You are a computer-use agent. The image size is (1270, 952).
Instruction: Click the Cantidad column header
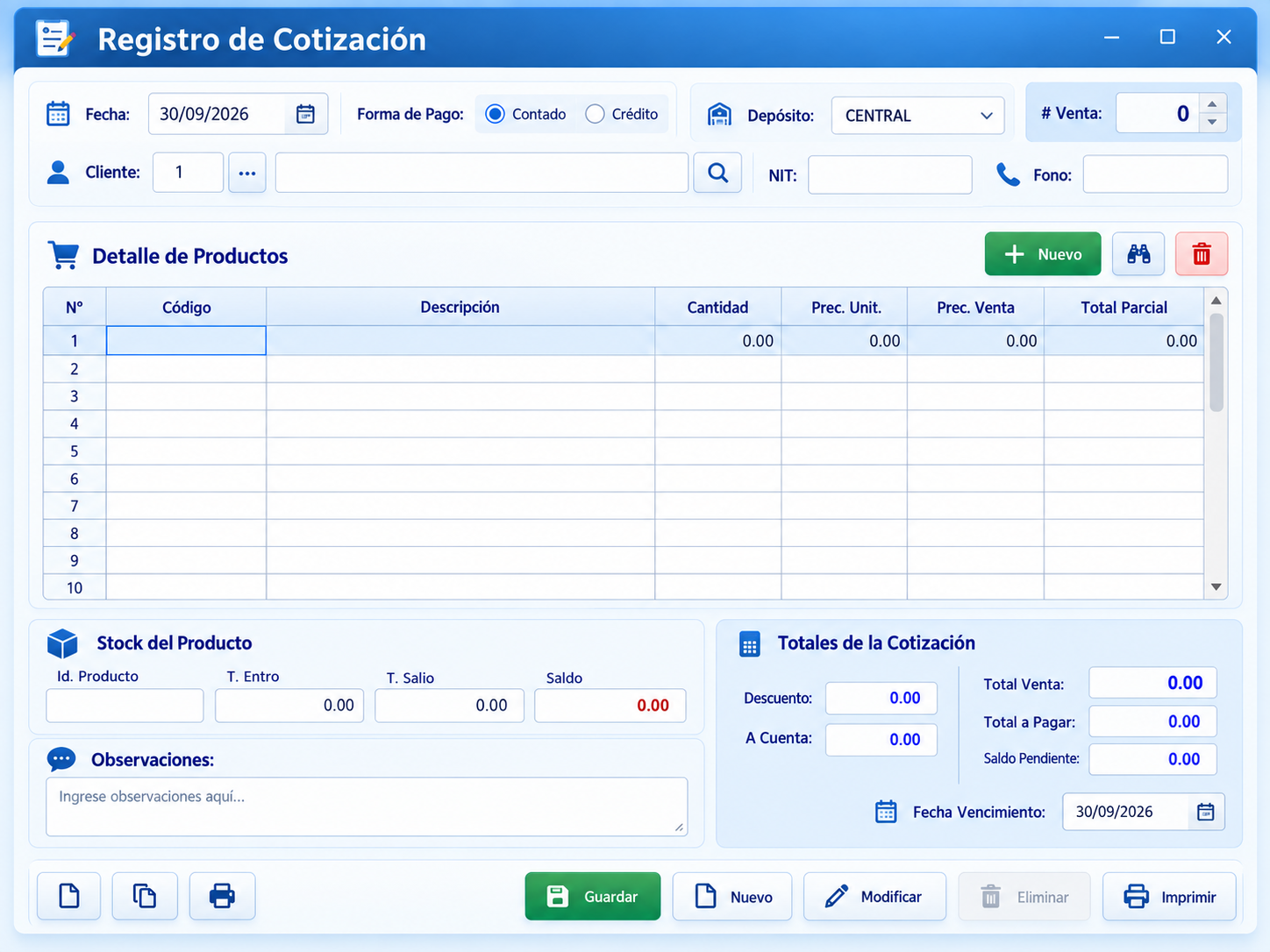[718, 307]
